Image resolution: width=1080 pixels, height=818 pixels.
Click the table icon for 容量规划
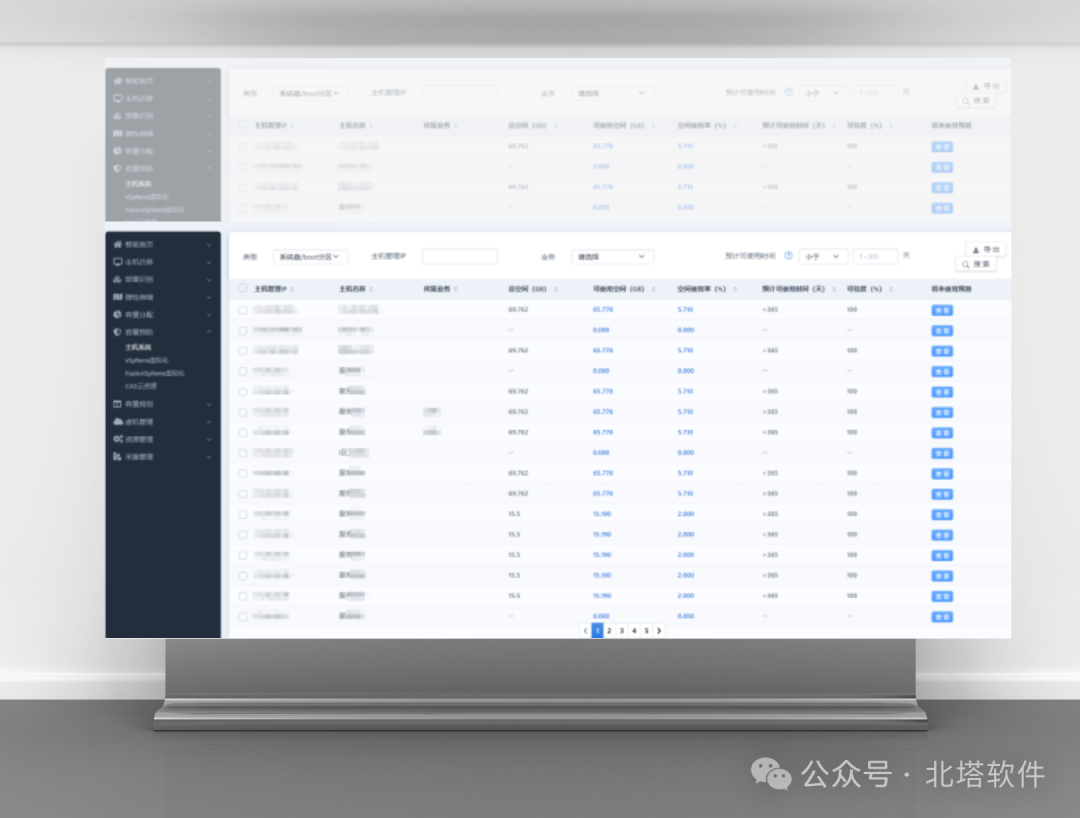118,404
